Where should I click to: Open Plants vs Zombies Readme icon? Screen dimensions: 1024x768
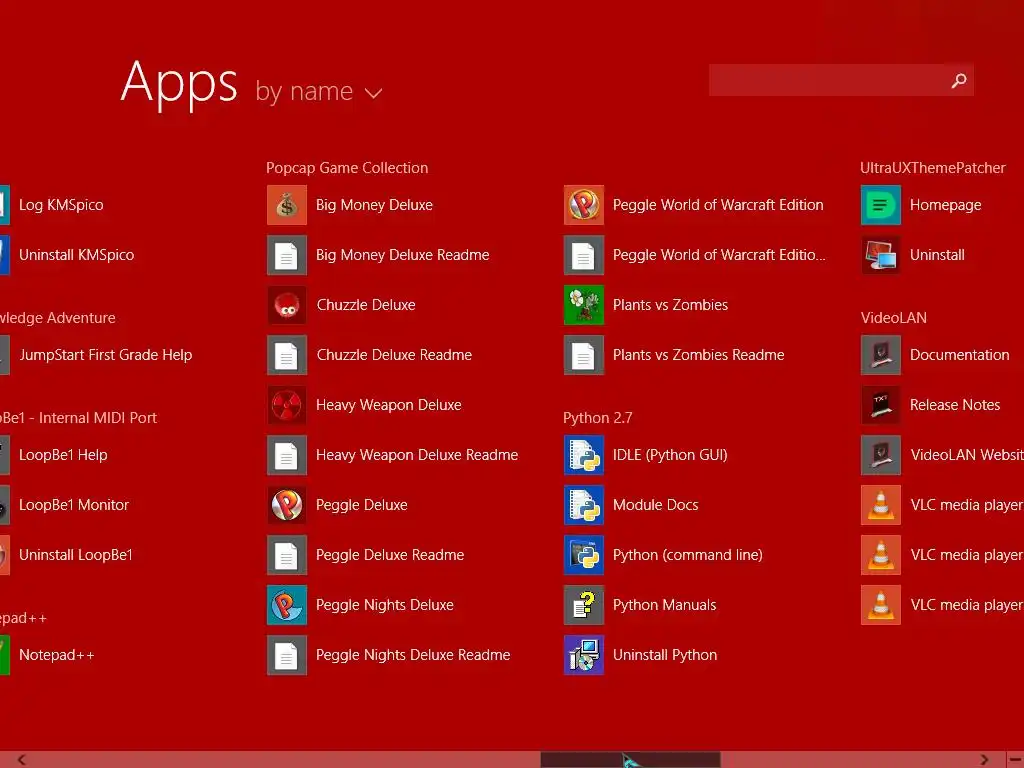pos(584,355)
